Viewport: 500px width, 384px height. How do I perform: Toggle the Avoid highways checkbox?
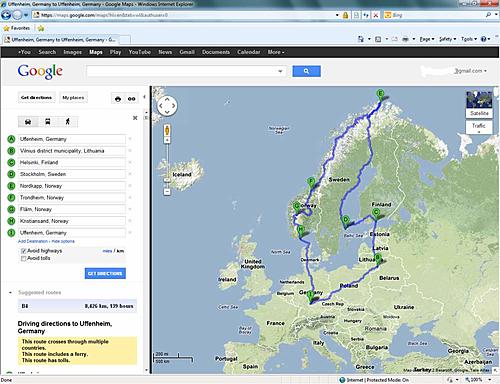pyautogui.click(x=23, y=251)
